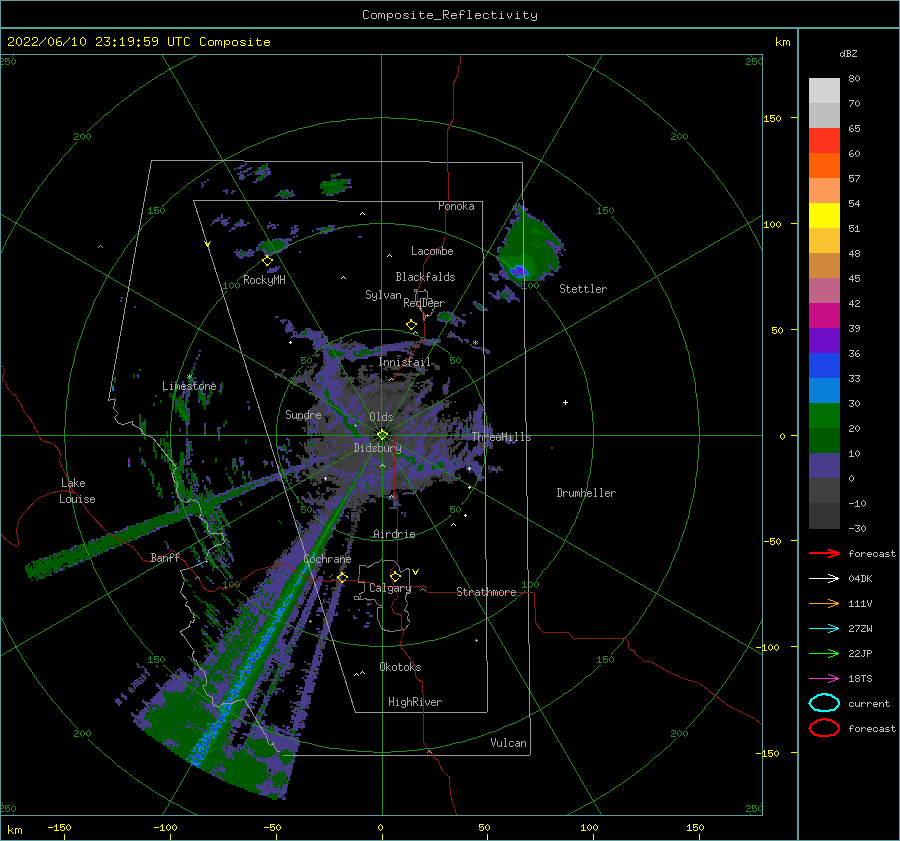Select the light gray top swatch below 80
This screenshot has height=841, width=900.
coord(824,91)
